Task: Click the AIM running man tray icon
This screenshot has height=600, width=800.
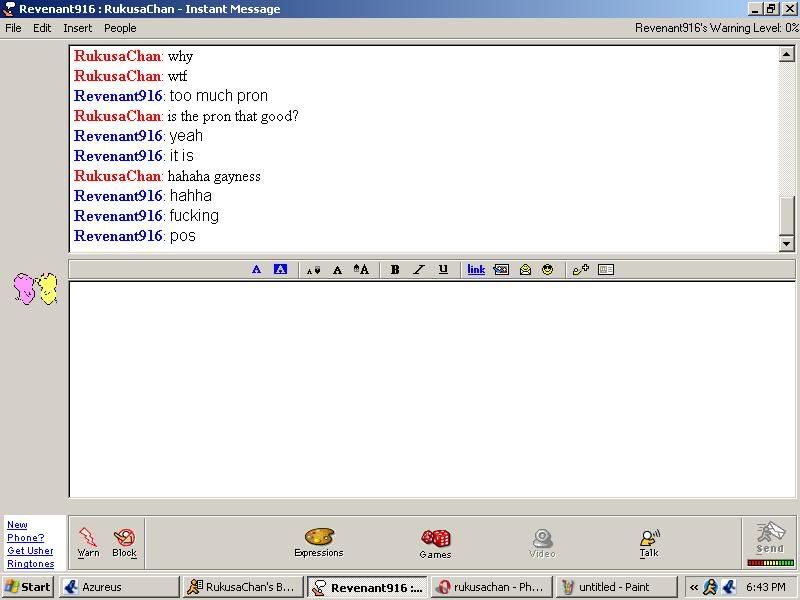Action: coord(710,587)
